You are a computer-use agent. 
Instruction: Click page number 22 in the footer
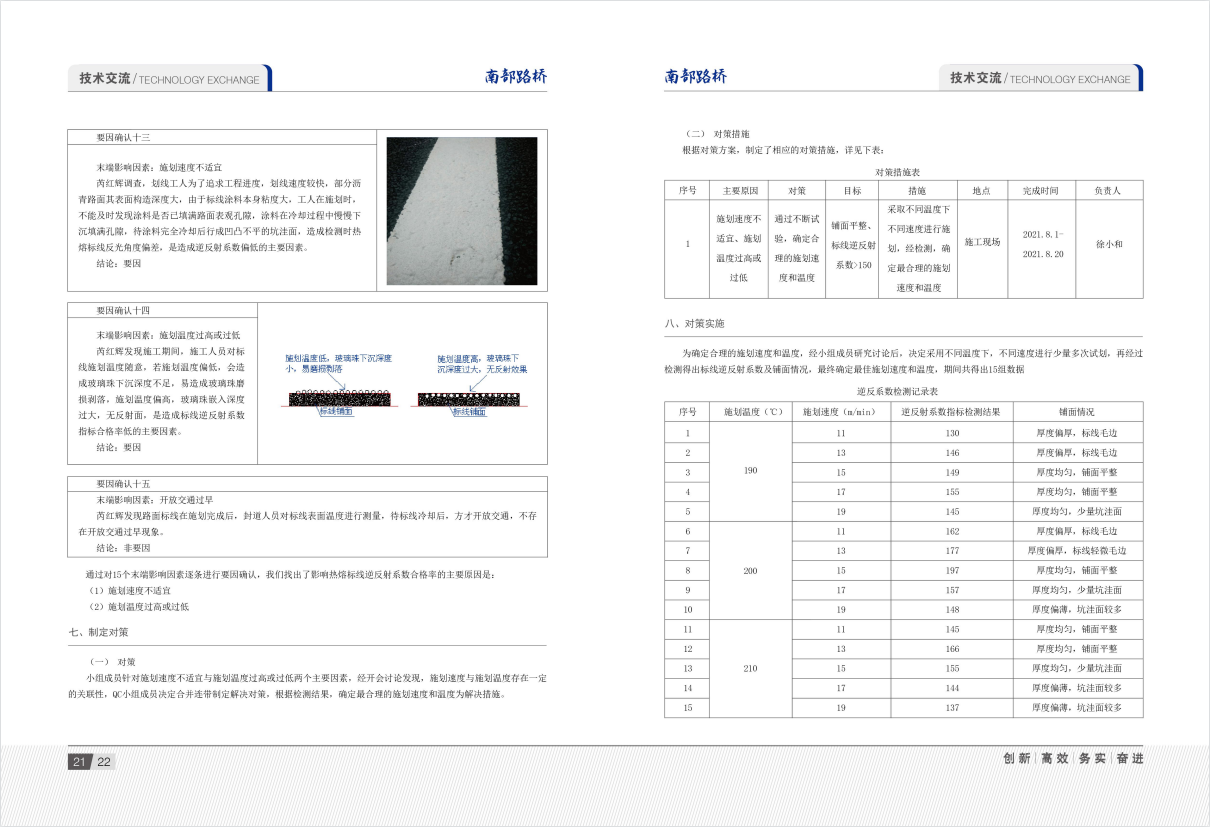point(104,762)
